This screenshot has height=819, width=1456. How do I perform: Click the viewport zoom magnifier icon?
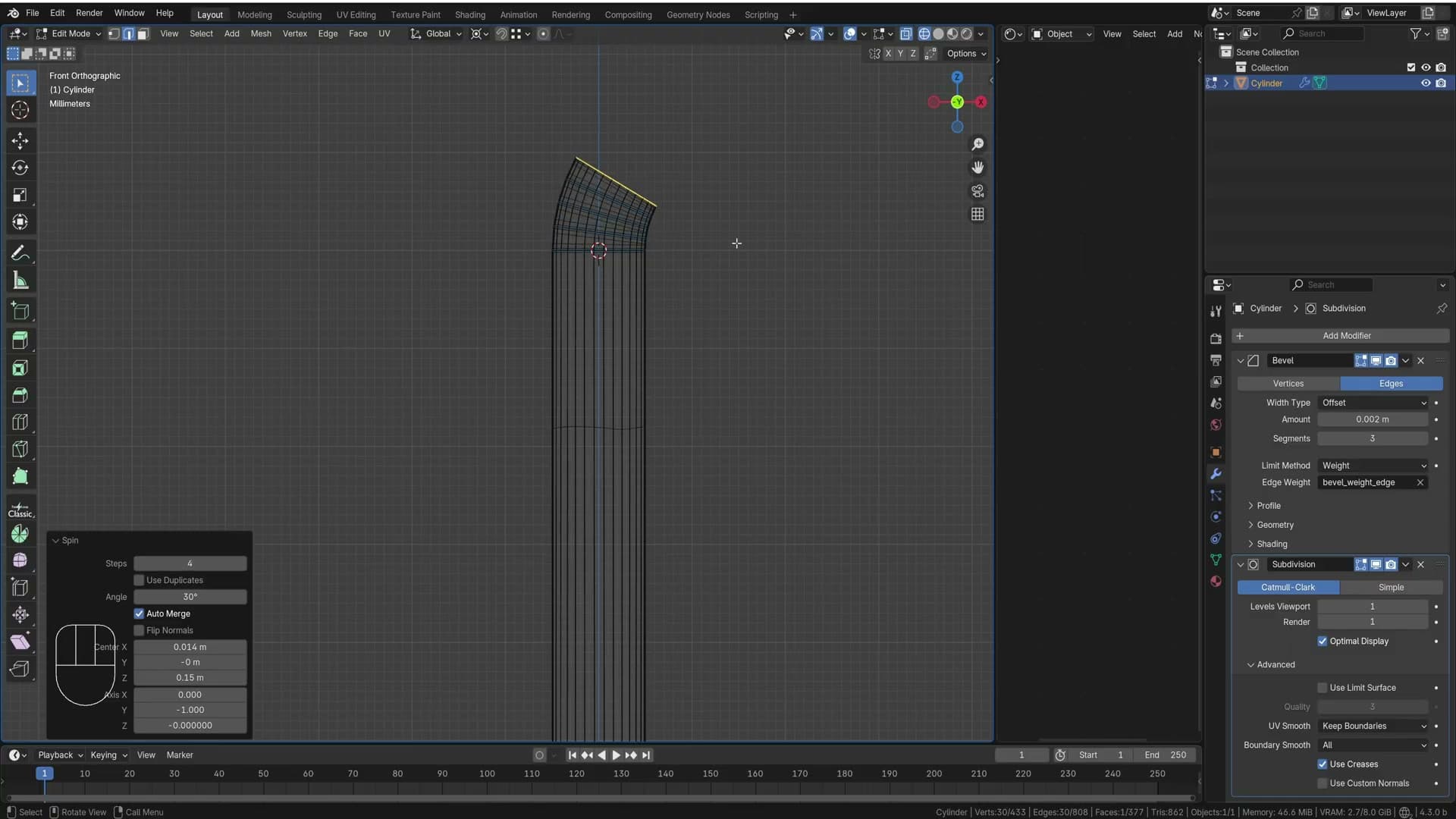[x=977, y=144]
